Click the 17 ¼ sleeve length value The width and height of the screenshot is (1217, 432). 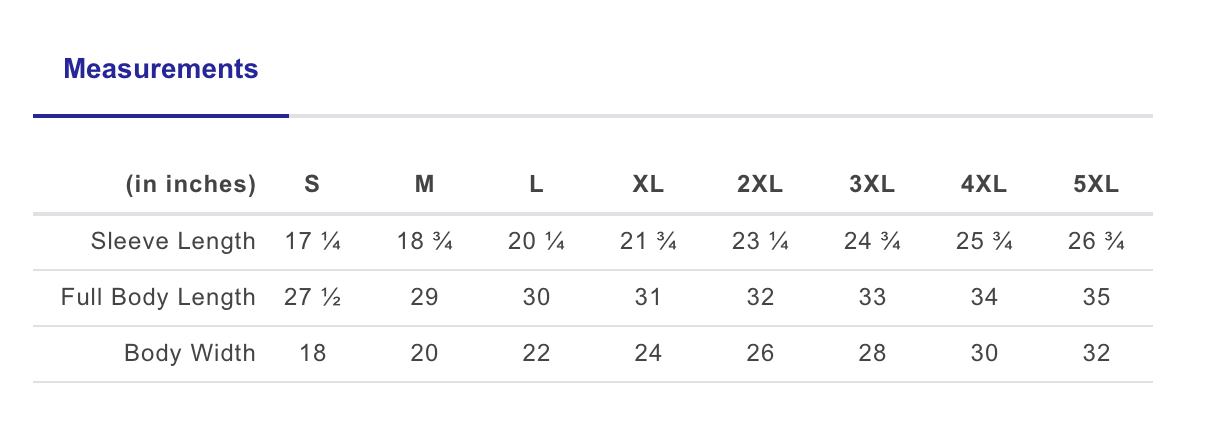(x=312, y=241)
